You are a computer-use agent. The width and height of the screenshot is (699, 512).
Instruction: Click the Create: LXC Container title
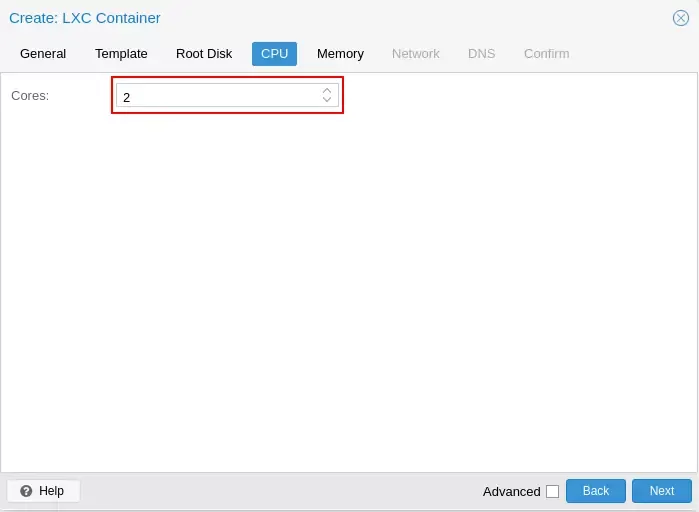(85, 18)
